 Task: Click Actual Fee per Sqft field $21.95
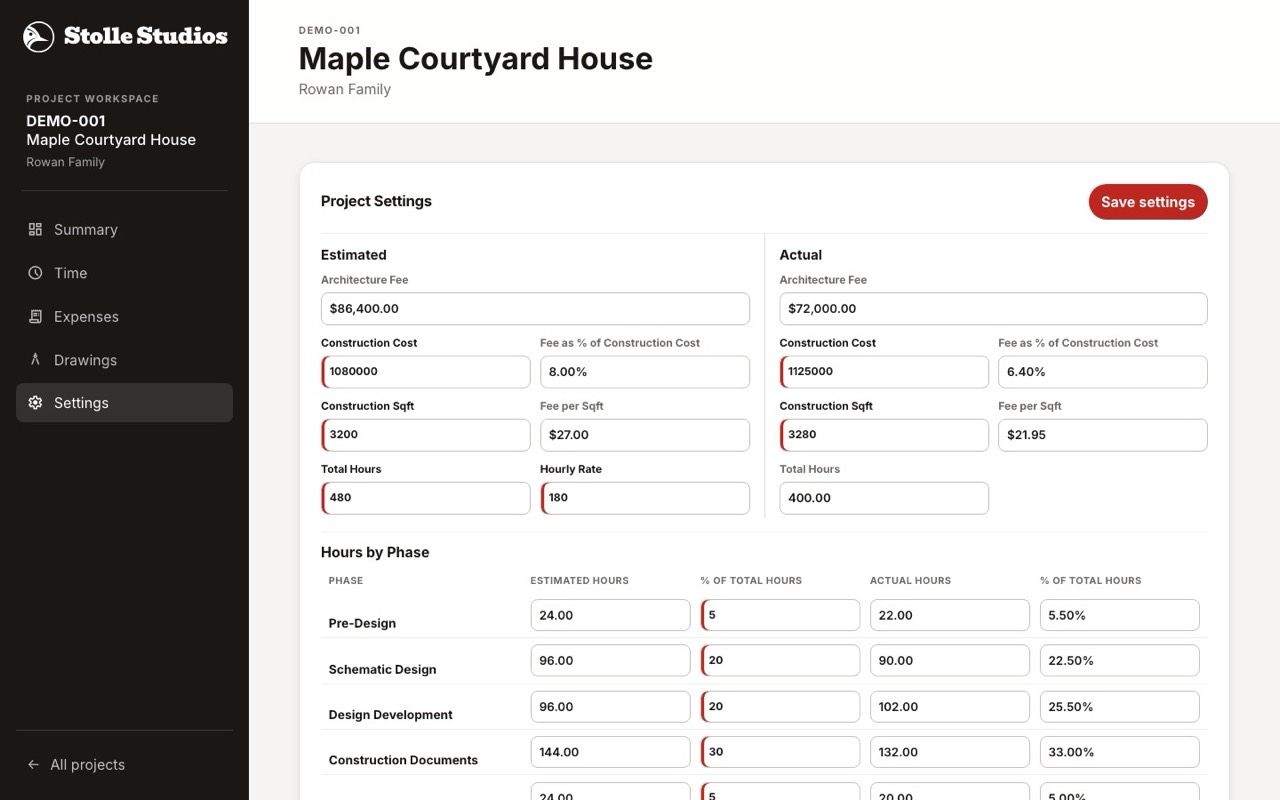point(1103,435)
